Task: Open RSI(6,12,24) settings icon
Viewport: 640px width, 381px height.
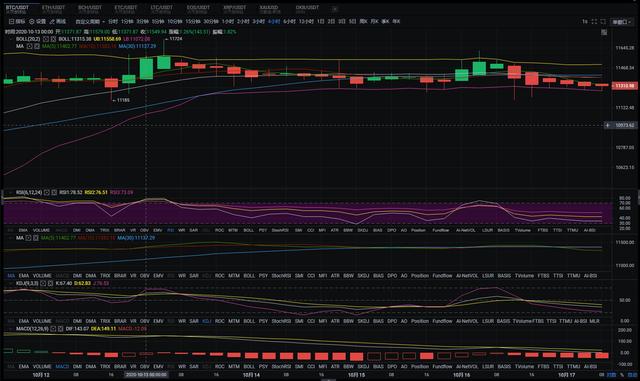Action: (47, 192)
